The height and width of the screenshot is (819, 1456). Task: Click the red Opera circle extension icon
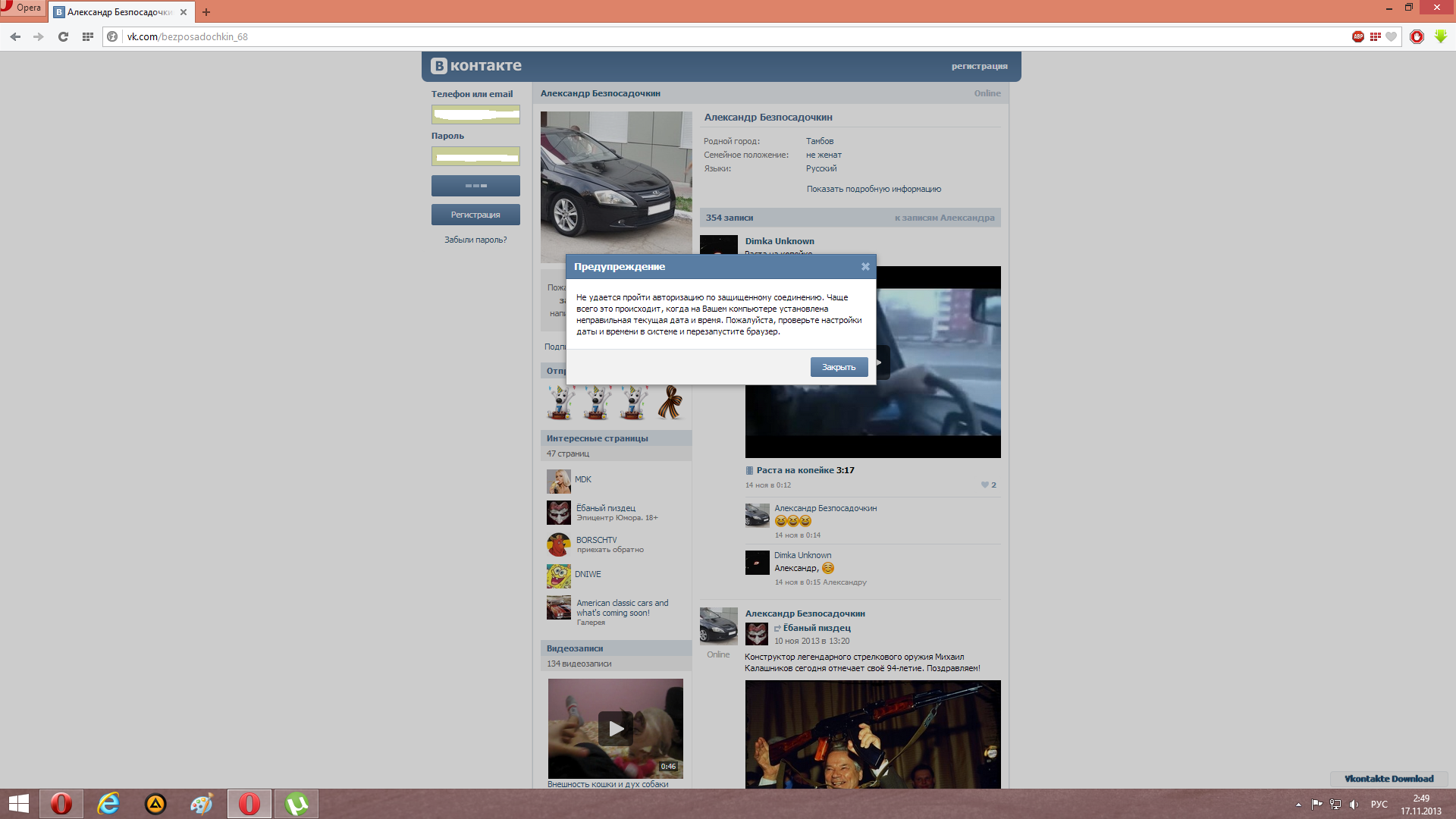tap(1417, 36)
